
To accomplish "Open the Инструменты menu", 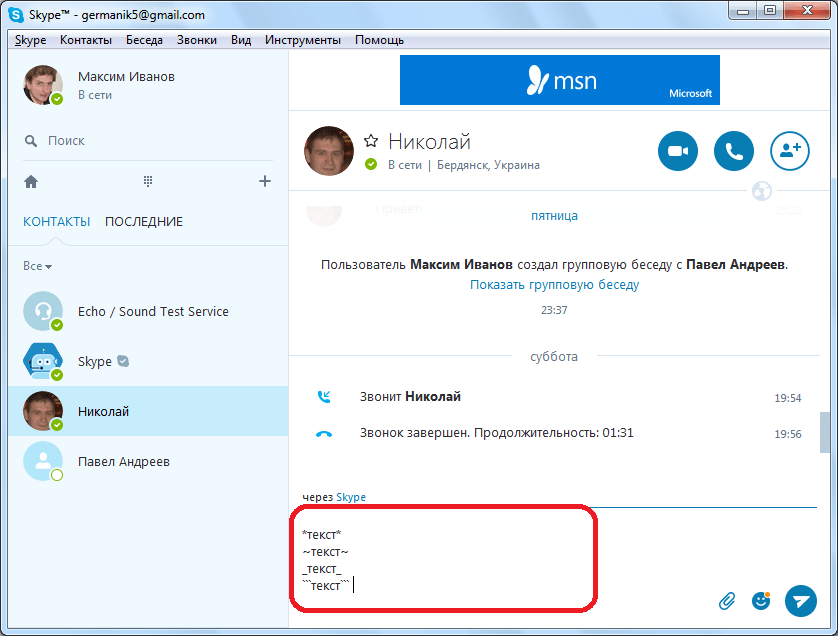I will [302, 40].
